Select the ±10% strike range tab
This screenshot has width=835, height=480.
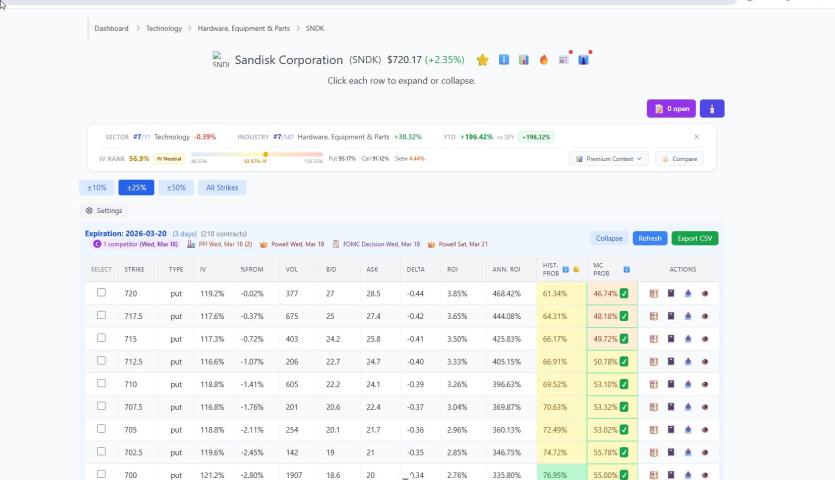pyautogui.click(x=97, y=188)
